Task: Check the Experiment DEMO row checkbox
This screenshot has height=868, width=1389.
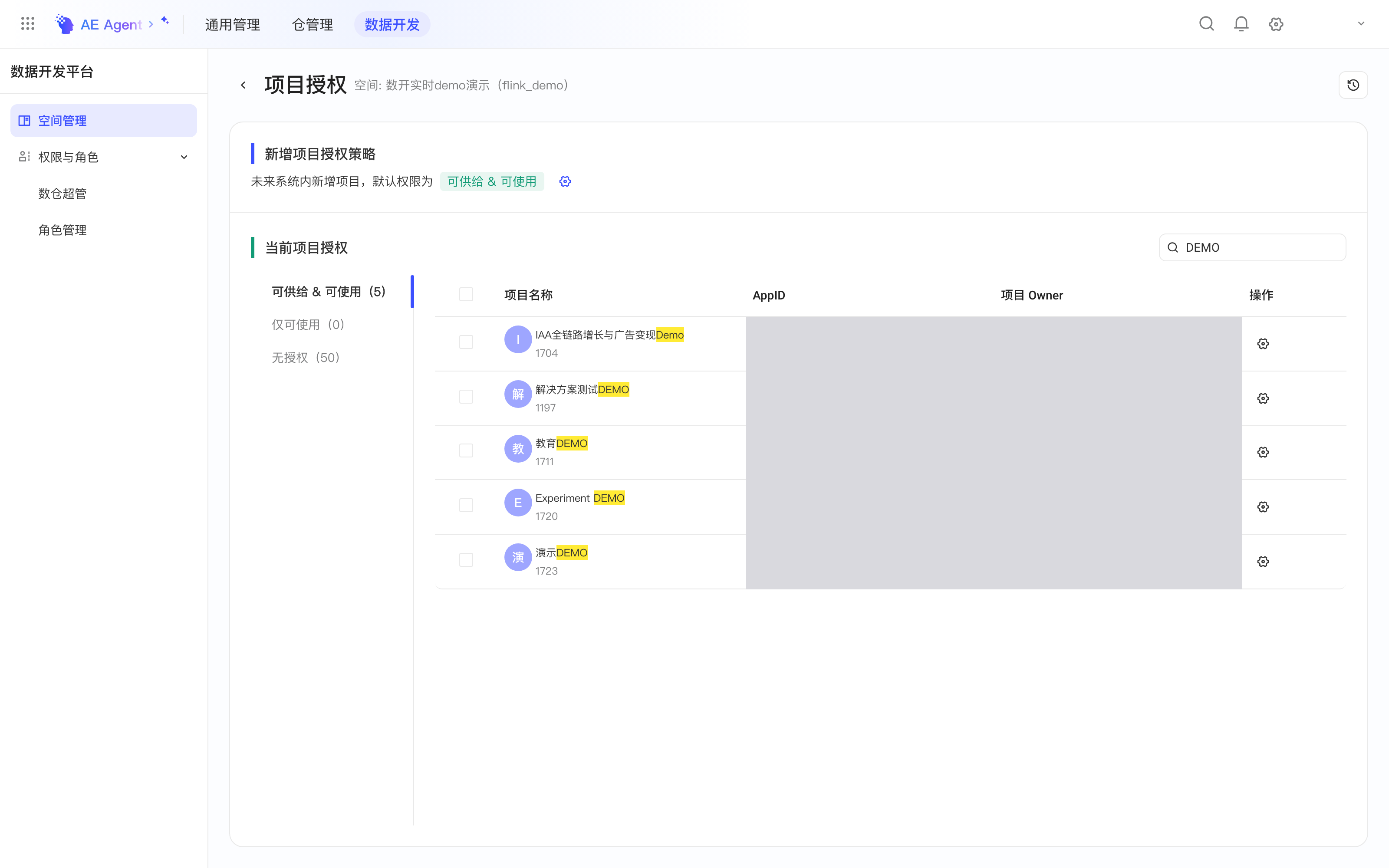Action: pos(466,505)
